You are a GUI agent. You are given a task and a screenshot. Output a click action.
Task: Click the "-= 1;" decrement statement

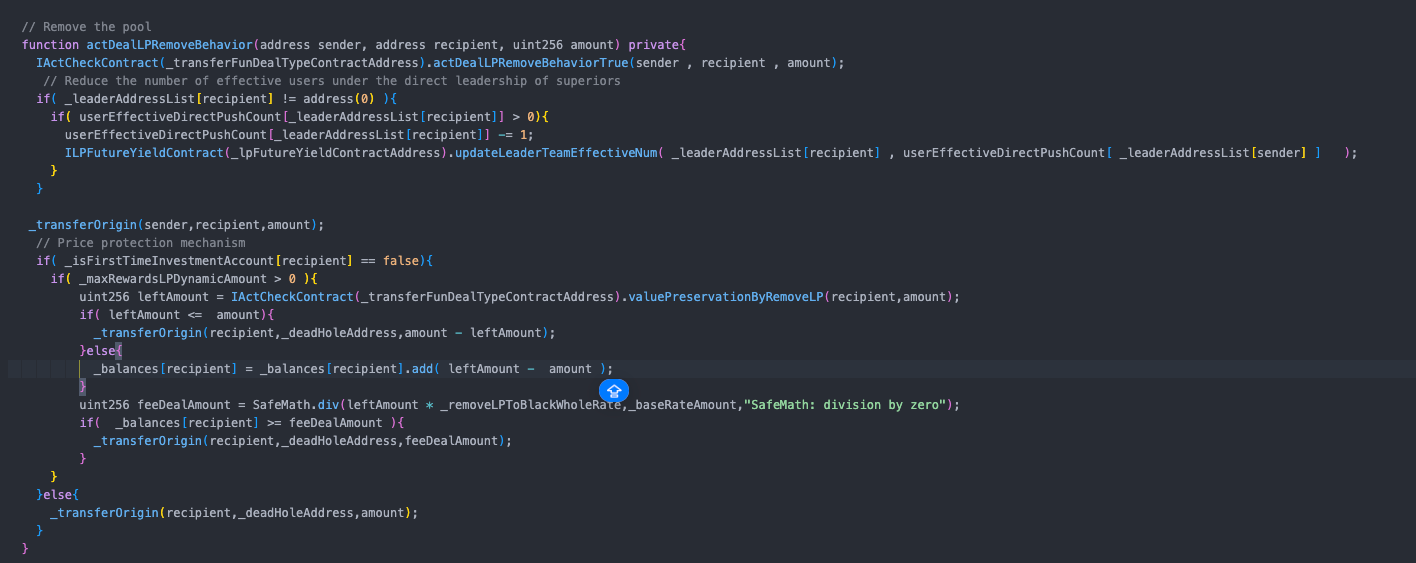coord(515,135)
